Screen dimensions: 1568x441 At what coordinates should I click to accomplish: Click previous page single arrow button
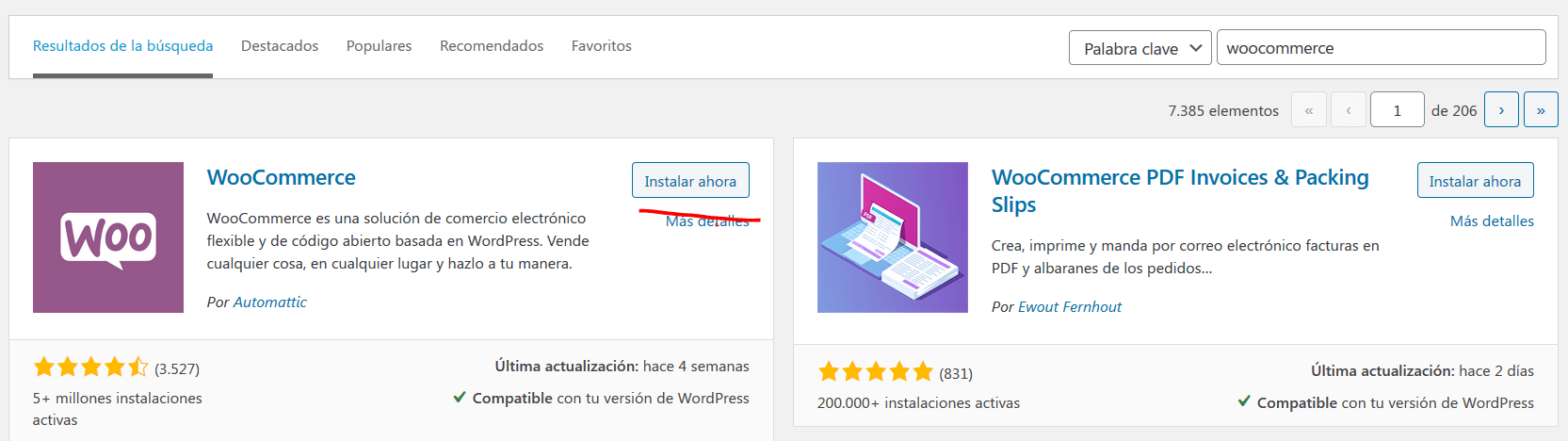tap(1349, 109)
